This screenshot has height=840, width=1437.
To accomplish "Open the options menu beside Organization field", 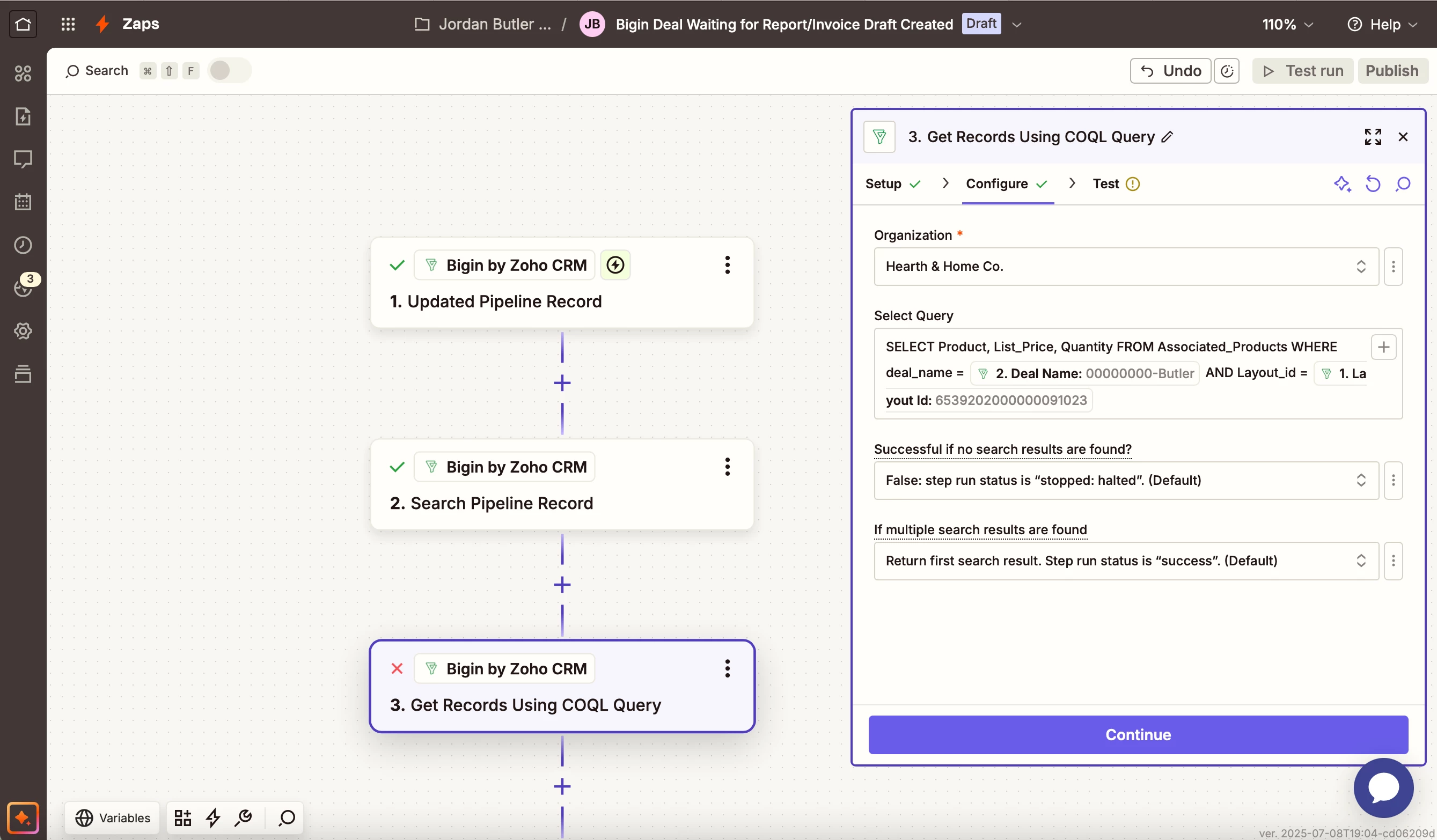I will tap(1392, 266).
